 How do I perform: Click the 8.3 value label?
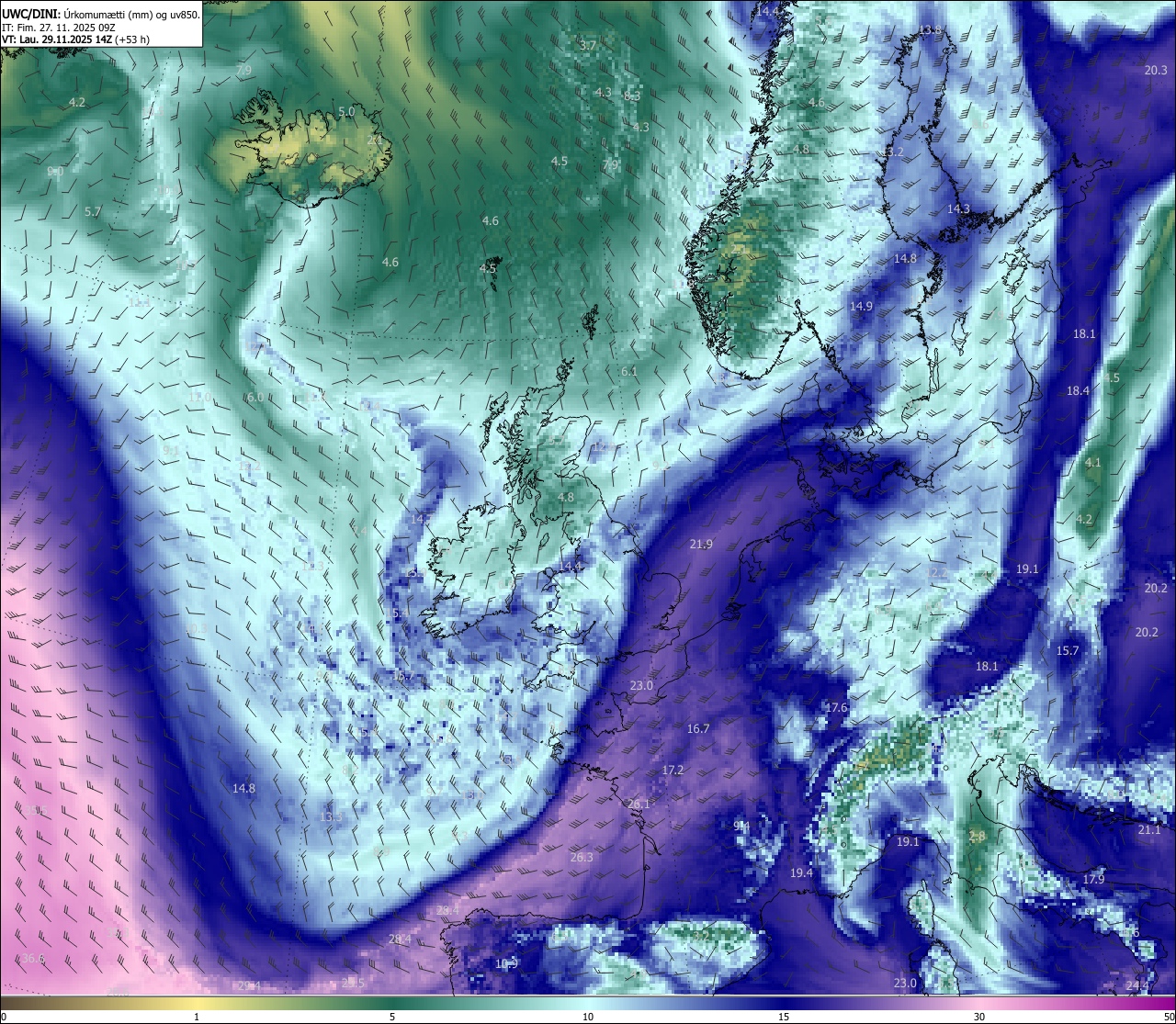(632, 96)
